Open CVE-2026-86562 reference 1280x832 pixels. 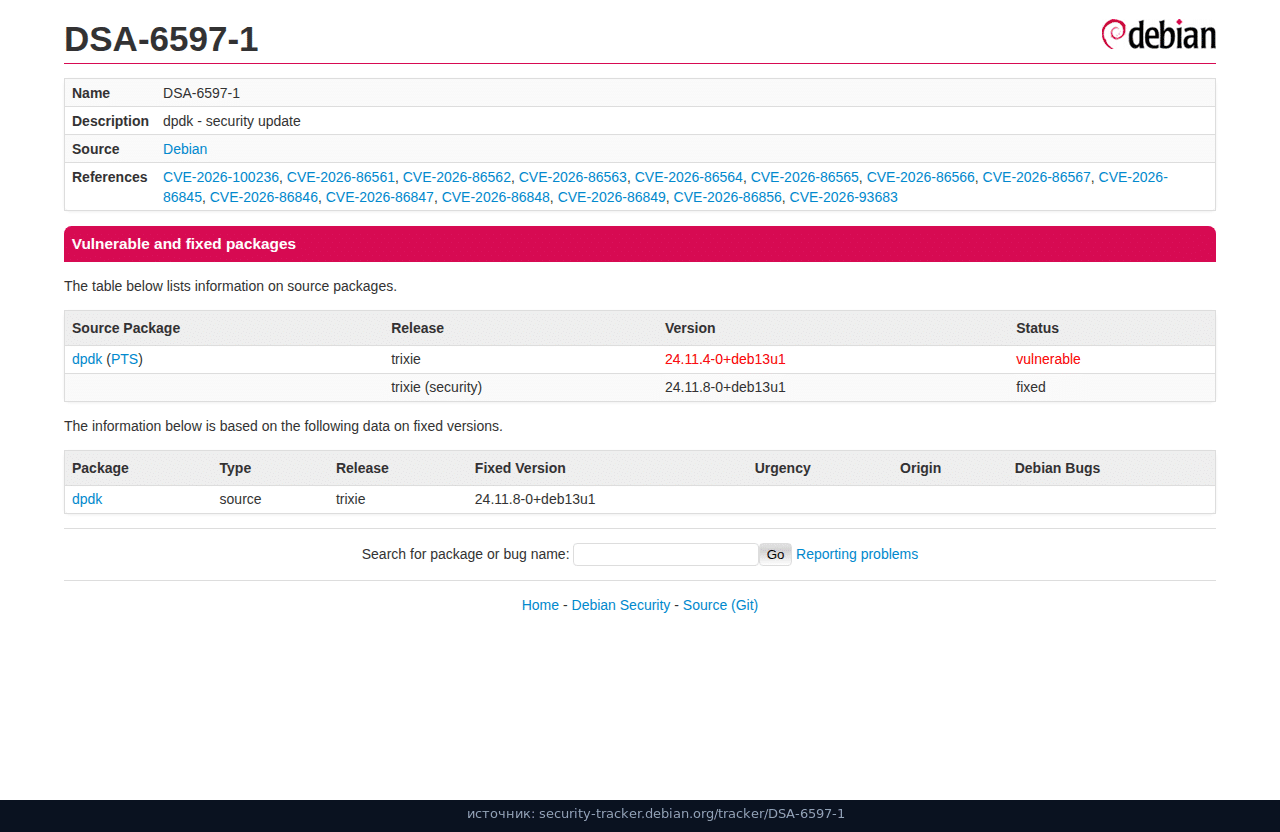[457, 177]
